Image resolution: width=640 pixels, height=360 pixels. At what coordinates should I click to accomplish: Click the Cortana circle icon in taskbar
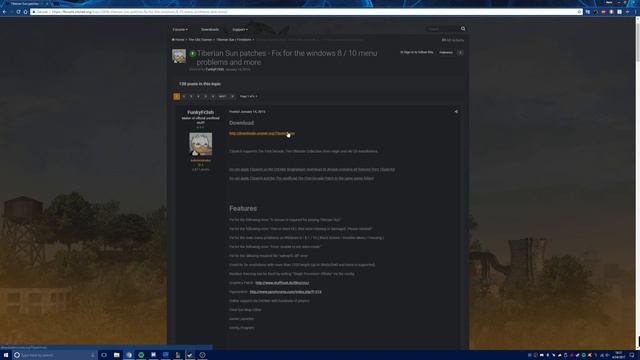coord(17,355)
